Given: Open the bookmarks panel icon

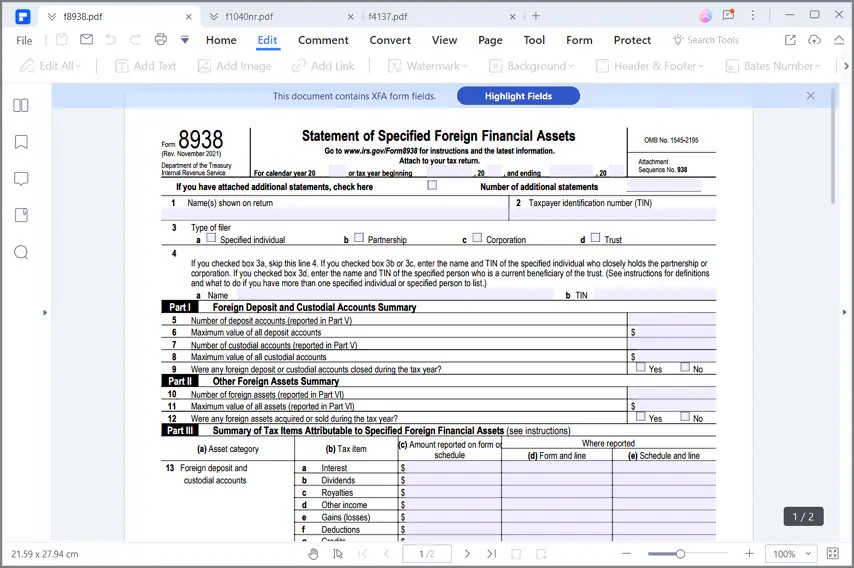Looking at the screenshot, I should click(20, 142).
